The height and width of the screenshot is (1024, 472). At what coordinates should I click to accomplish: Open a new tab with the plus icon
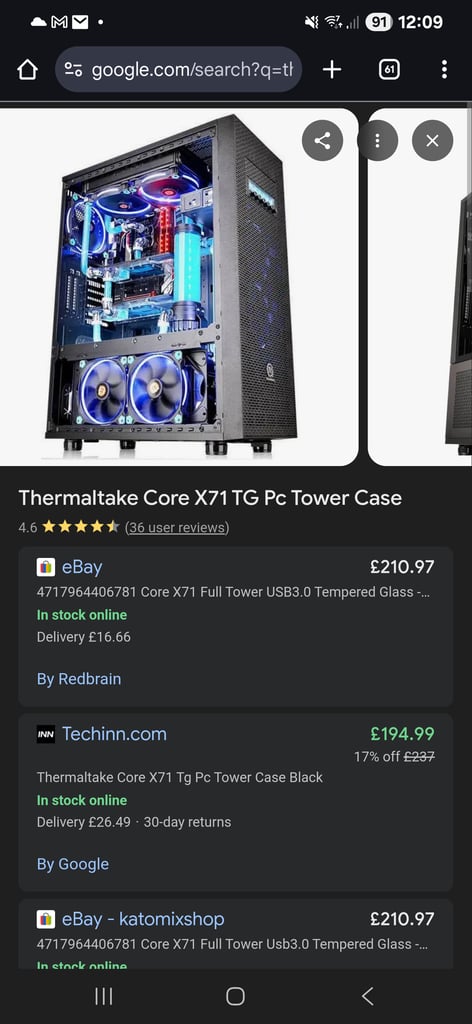[332, 69]
